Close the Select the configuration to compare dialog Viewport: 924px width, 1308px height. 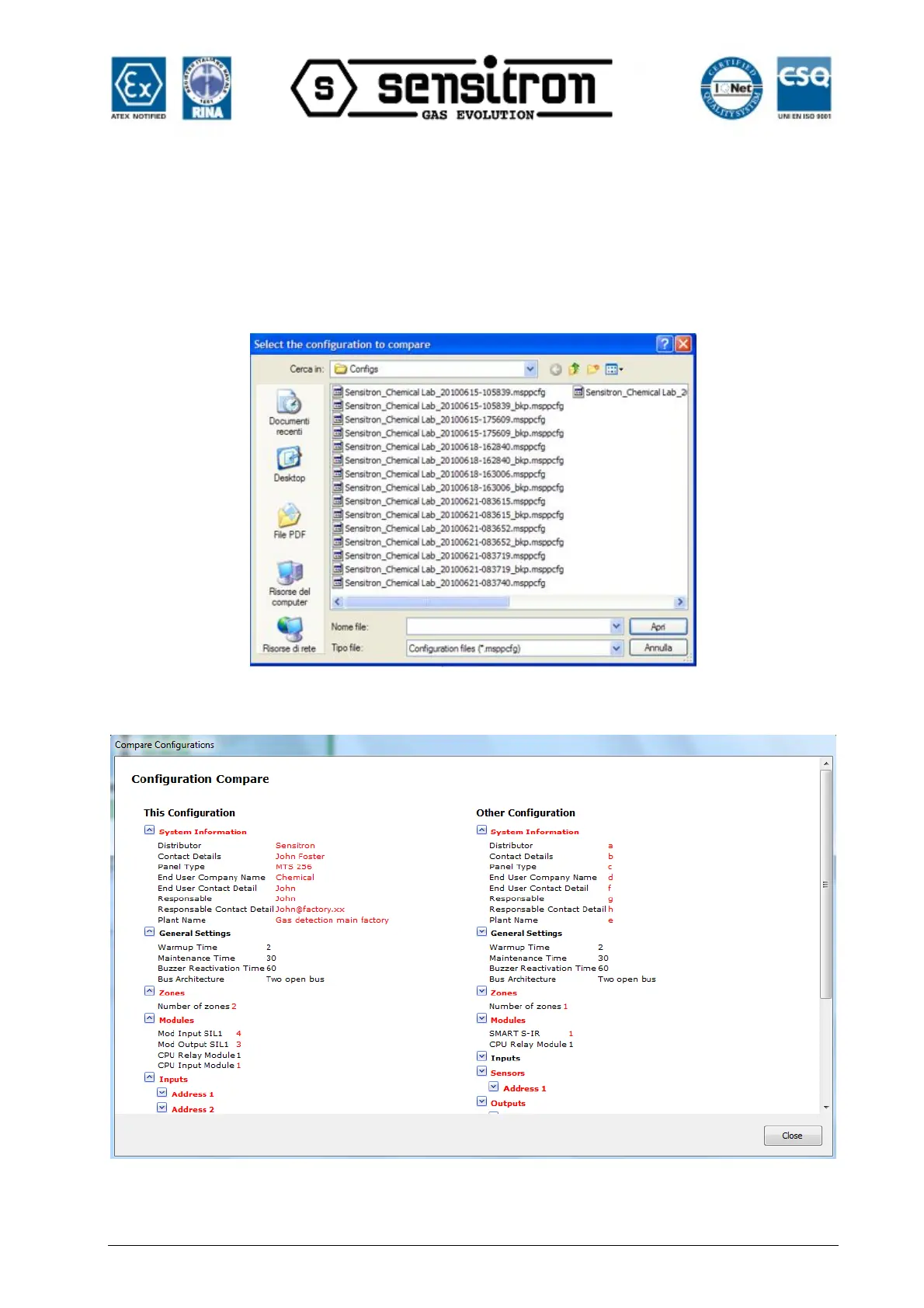pos(683,344)
